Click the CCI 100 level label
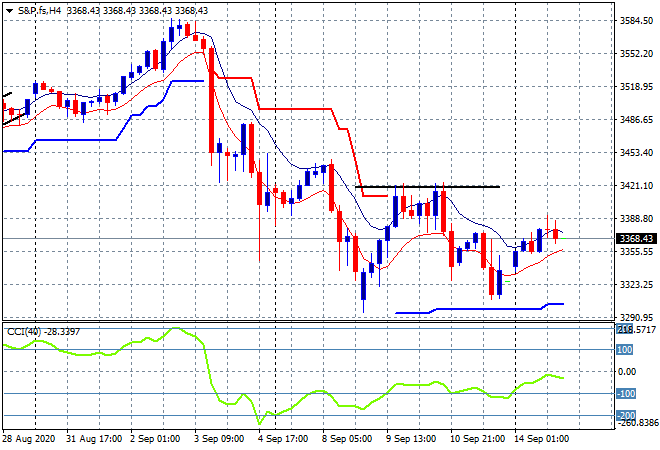660x450 pixels. pos(625,350)
